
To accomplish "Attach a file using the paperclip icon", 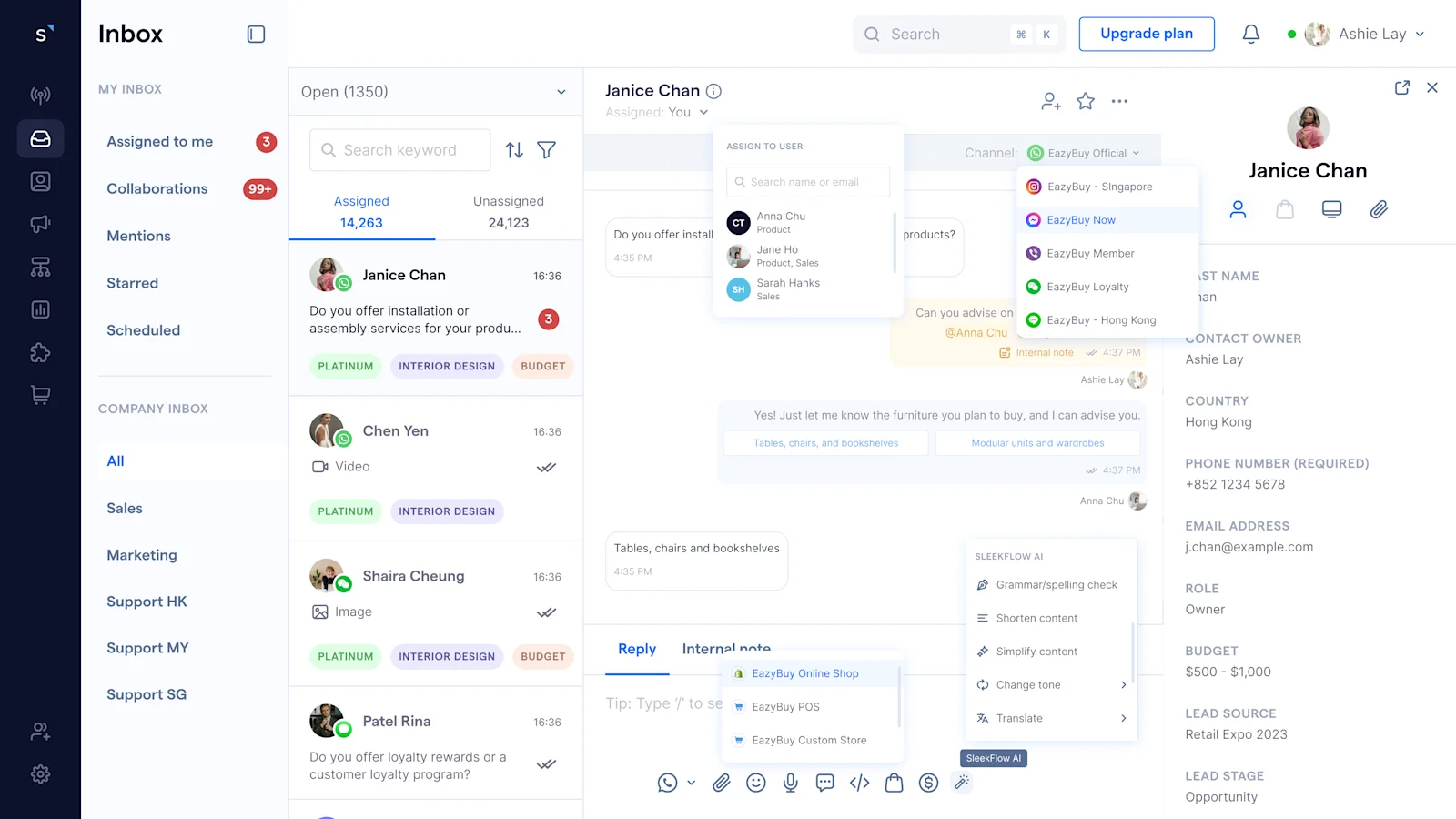I will pyautogui.click(x=722, y=783).
